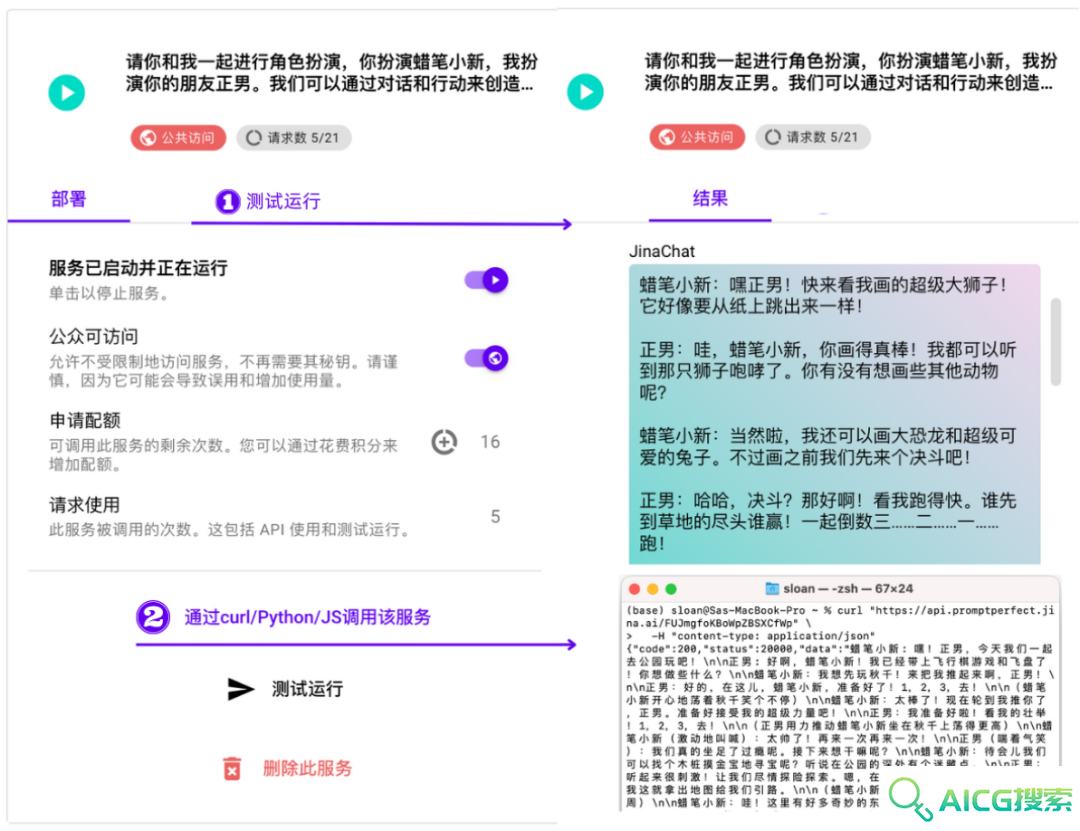Screen dimensions: 1080x831
Task: Click right panel 公共访问 red badge
Action: click(697, 137)
